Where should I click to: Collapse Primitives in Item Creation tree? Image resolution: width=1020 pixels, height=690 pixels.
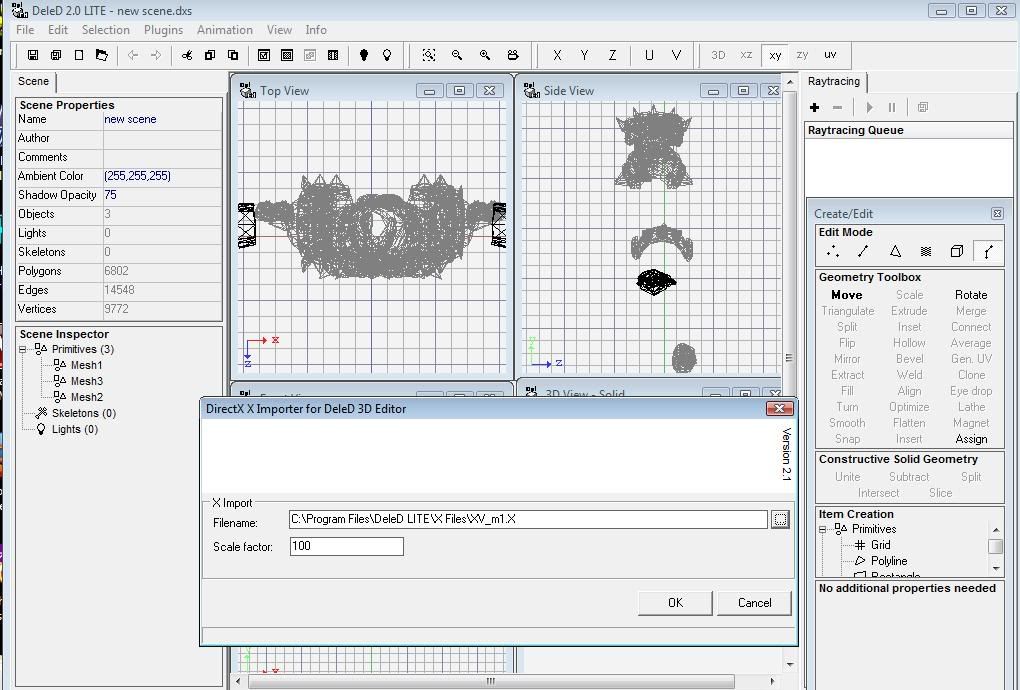click(x=823, y=529)
